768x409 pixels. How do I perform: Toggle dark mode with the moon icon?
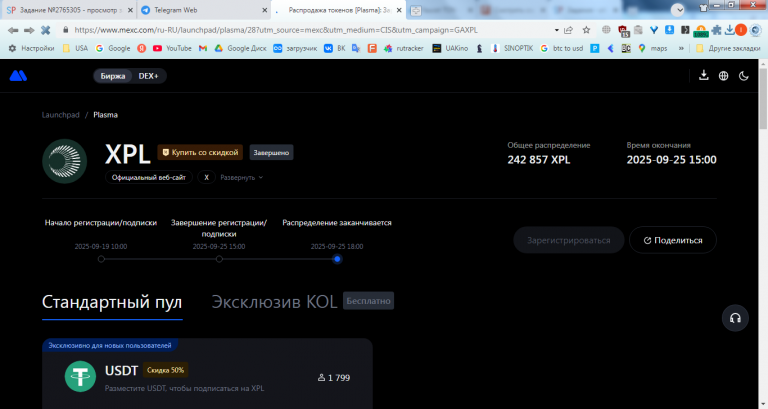(x=744, y=76)
